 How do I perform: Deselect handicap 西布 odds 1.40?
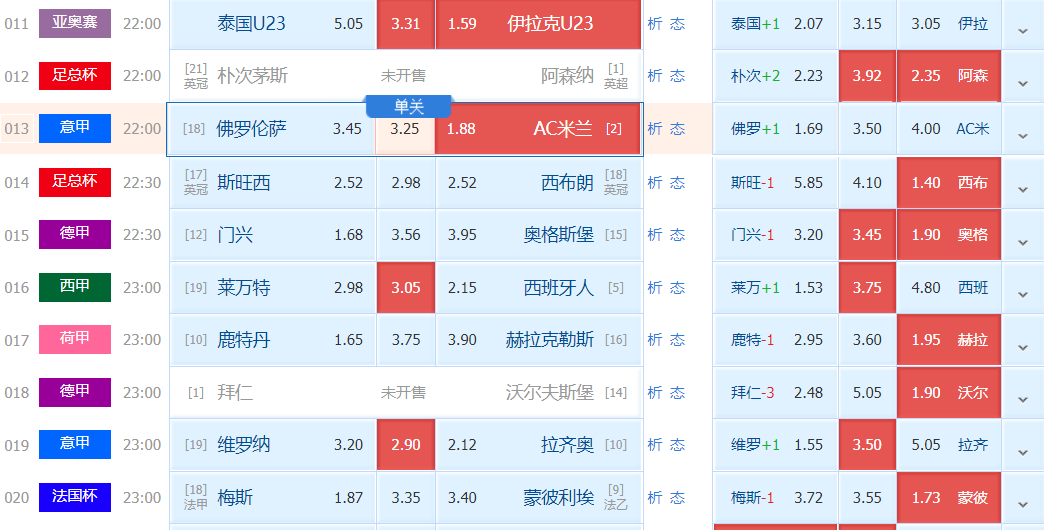949,182
